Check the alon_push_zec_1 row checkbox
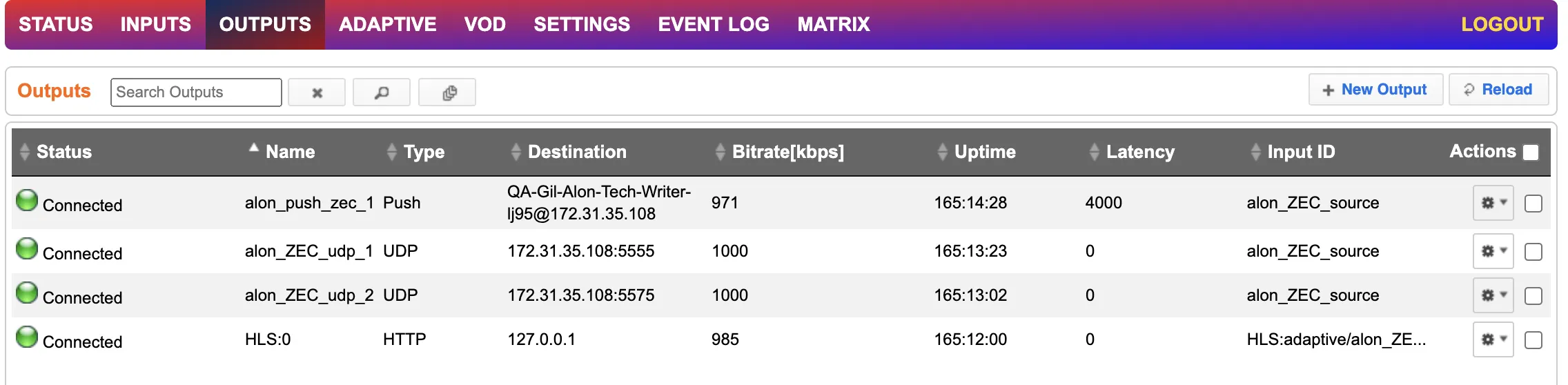1568x385 pixels. point(1533,204)
